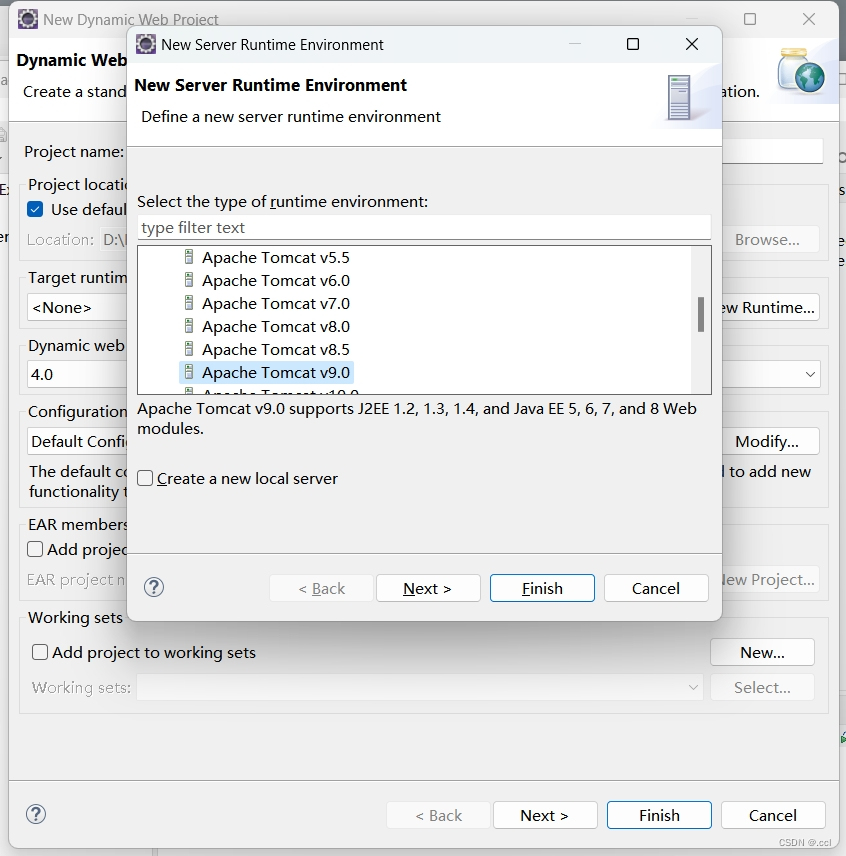The image size is (846, 856).
Task: Open help in New Server Runtime dialog
Action: tap(154, 587)
